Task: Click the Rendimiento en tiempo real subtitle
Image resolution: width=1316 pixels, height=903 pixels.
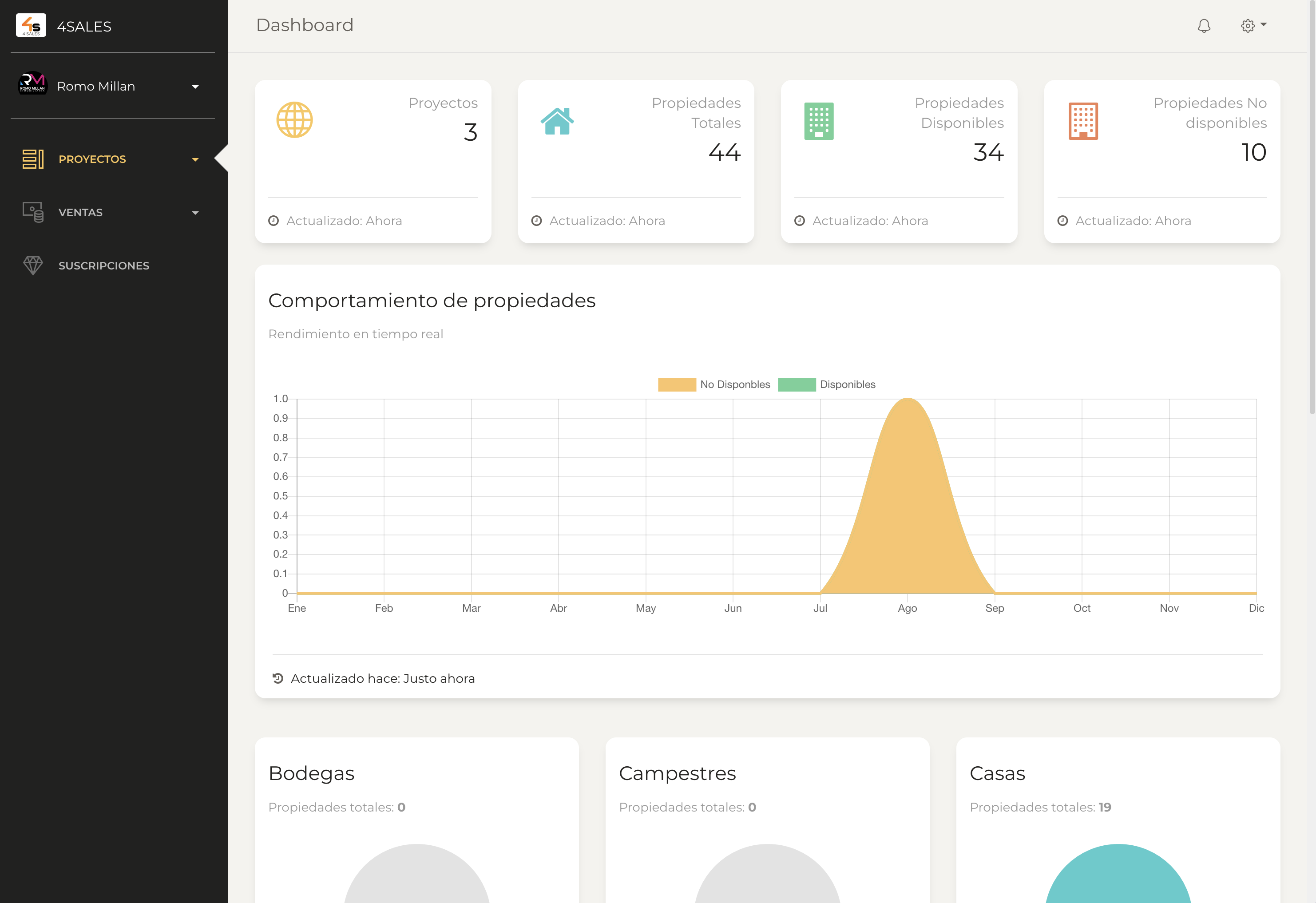Action: [x=356, y=334]
